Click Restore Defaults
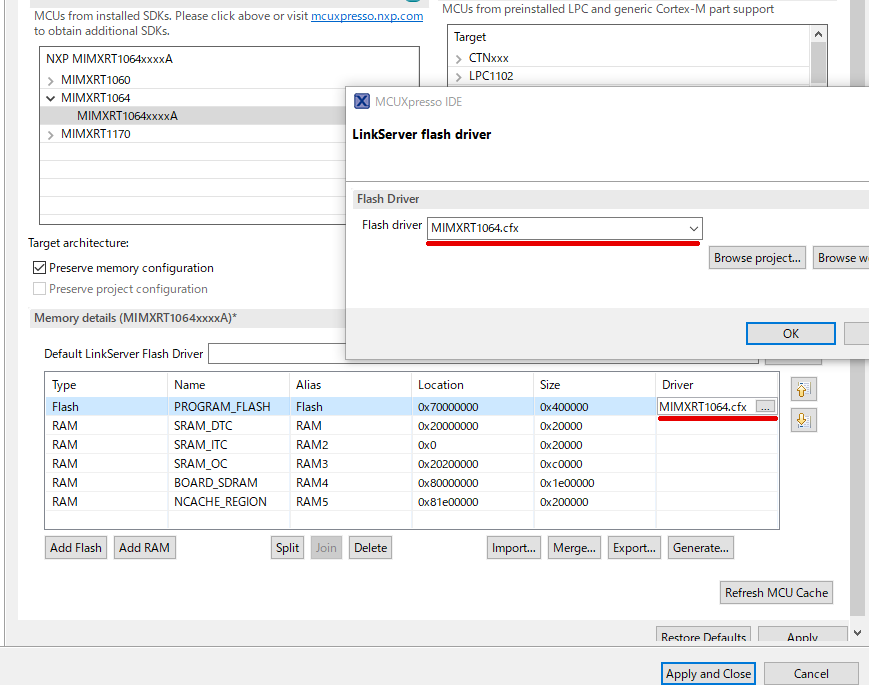The width and height of the screenshot is (869, 685). (x=703, y=636)
